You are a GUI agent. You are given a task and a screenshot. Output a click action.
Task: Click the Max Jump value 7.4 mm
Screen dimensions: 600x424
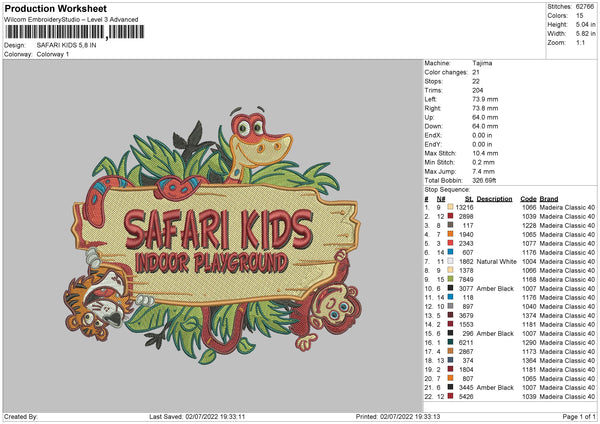[483, 171]
